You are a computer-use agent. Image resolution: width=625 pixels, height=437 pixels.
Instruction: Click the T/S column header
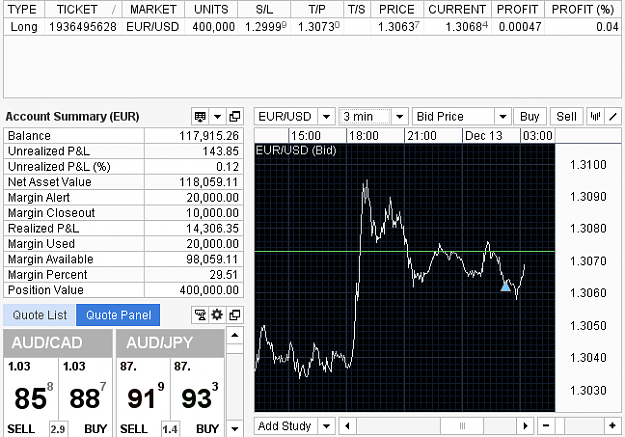click(x=356, y=9)
